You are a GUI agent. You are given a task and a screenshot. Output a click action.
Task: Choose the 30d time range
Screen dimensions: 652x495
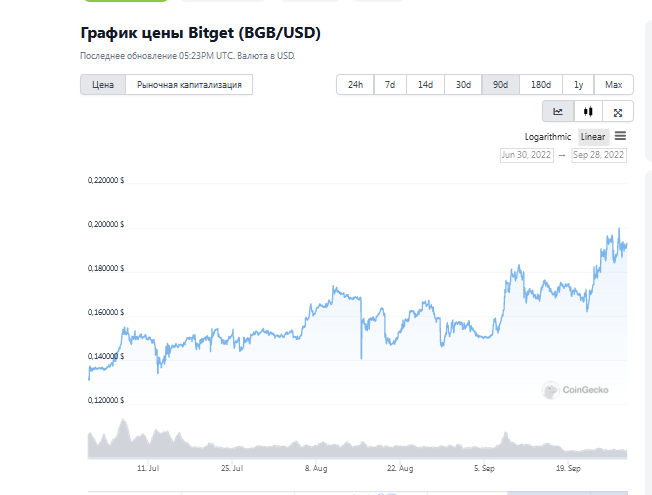click(463, 85)
